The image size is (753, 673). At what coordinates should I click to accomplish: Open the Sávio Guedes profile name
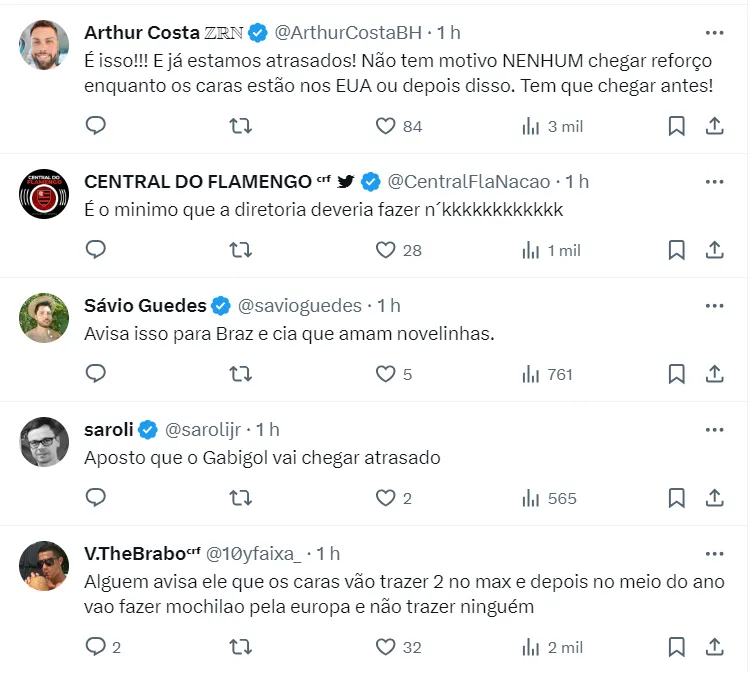pos(145,305)
